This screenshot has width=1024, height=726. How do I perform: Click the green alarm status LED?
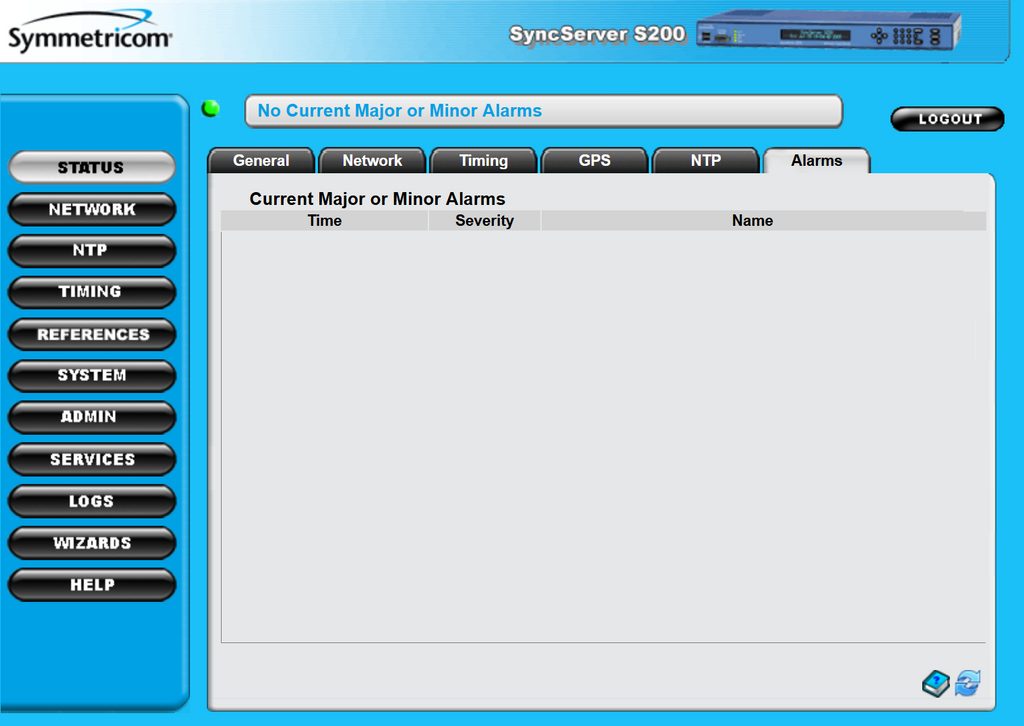coord(210,109)
